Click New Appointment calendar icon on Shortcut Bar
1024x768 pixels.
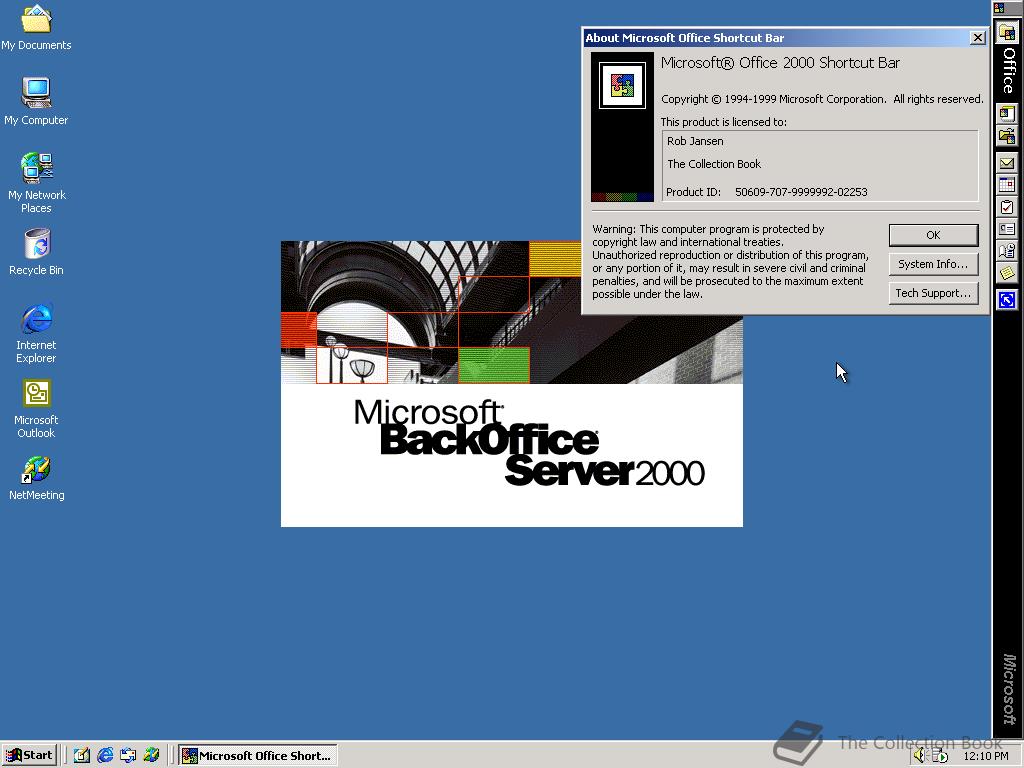[x=1007, y=185]
